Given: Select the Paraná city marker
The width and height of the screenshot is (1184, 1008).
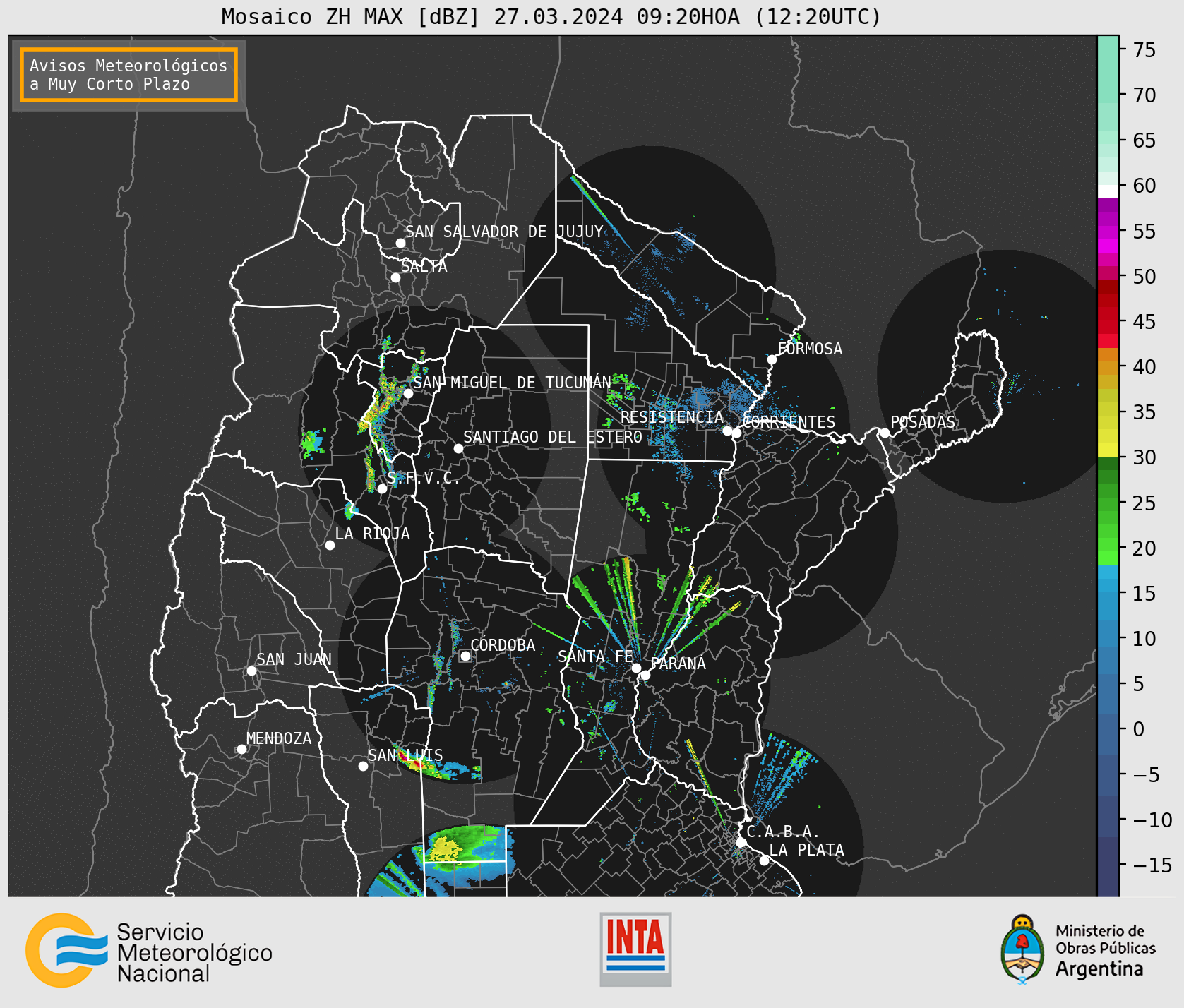Looking at the screenshot, I should tap(645, 676).
